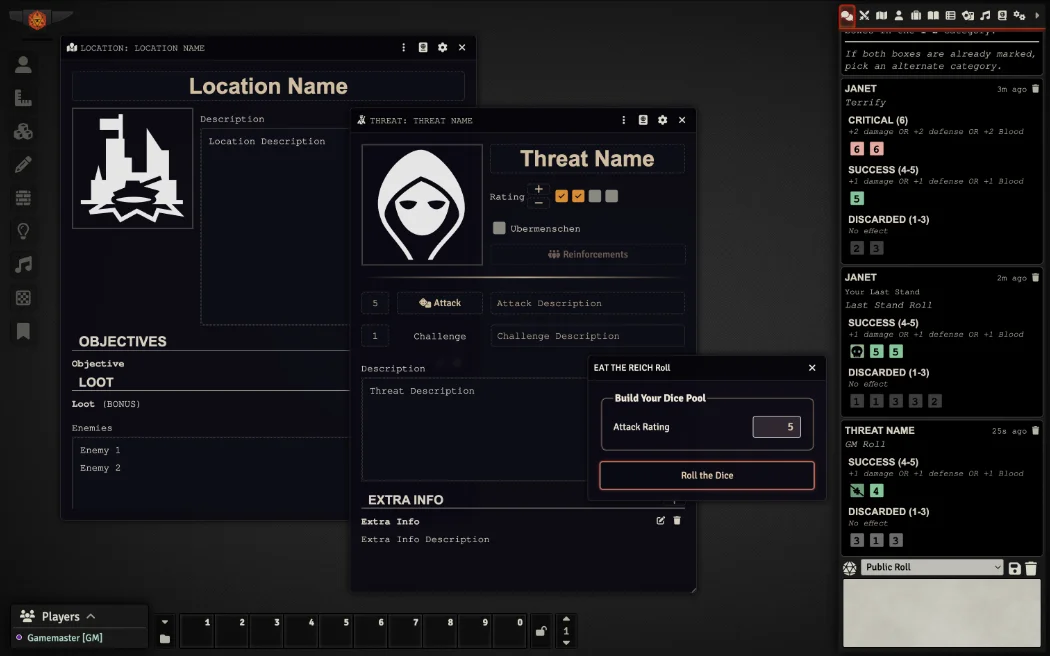Open Threat window sheet settings gear

coord(662,120)
